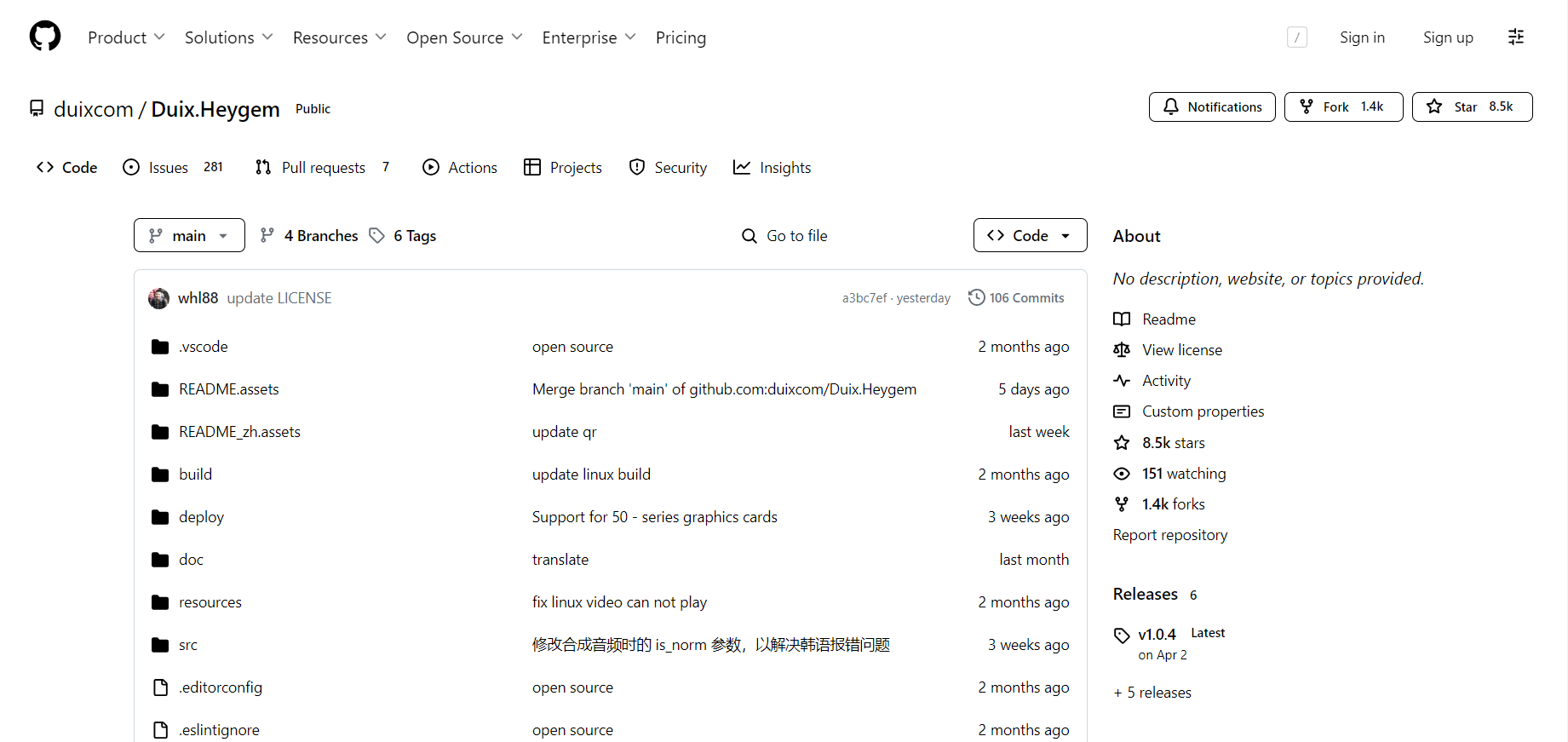Click the star icon by 8.5k stars
The height and width of the screenshot is (742, 1568).
[x=1122, y=443]
